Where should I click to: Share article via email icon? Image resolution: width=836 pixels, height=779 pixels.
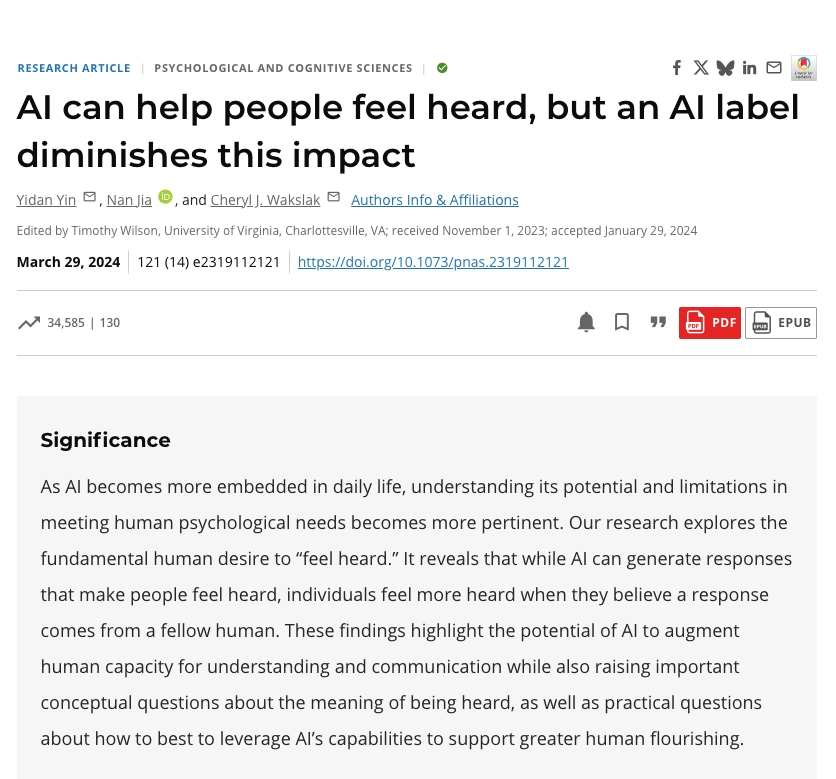tap(774, 68)
